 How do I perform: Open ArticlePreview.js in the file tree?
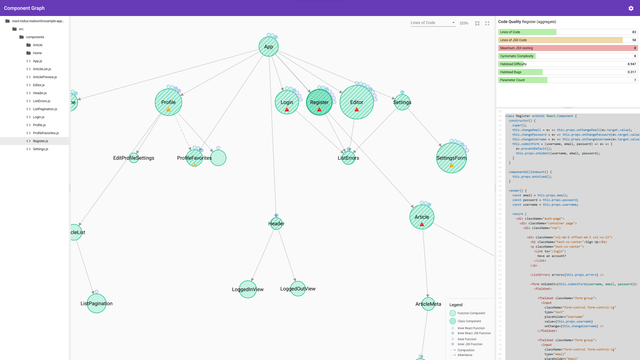pyautogui.click(x=42, y=77)
